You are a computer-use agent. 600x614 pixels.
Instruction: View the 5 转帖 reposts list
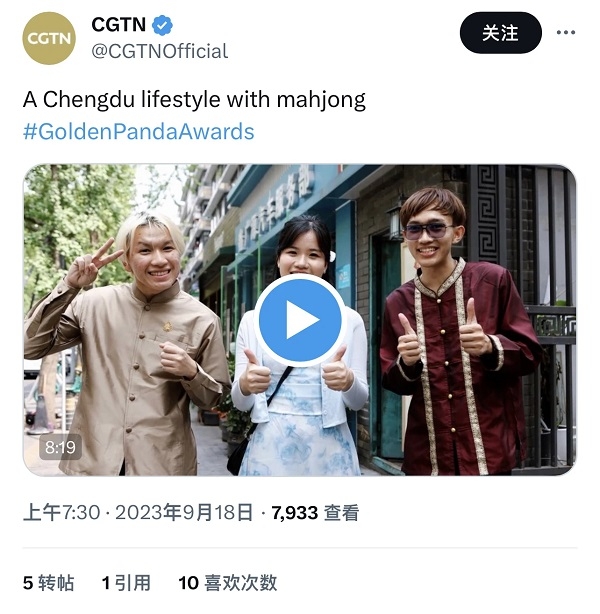[x=48, y=583]
